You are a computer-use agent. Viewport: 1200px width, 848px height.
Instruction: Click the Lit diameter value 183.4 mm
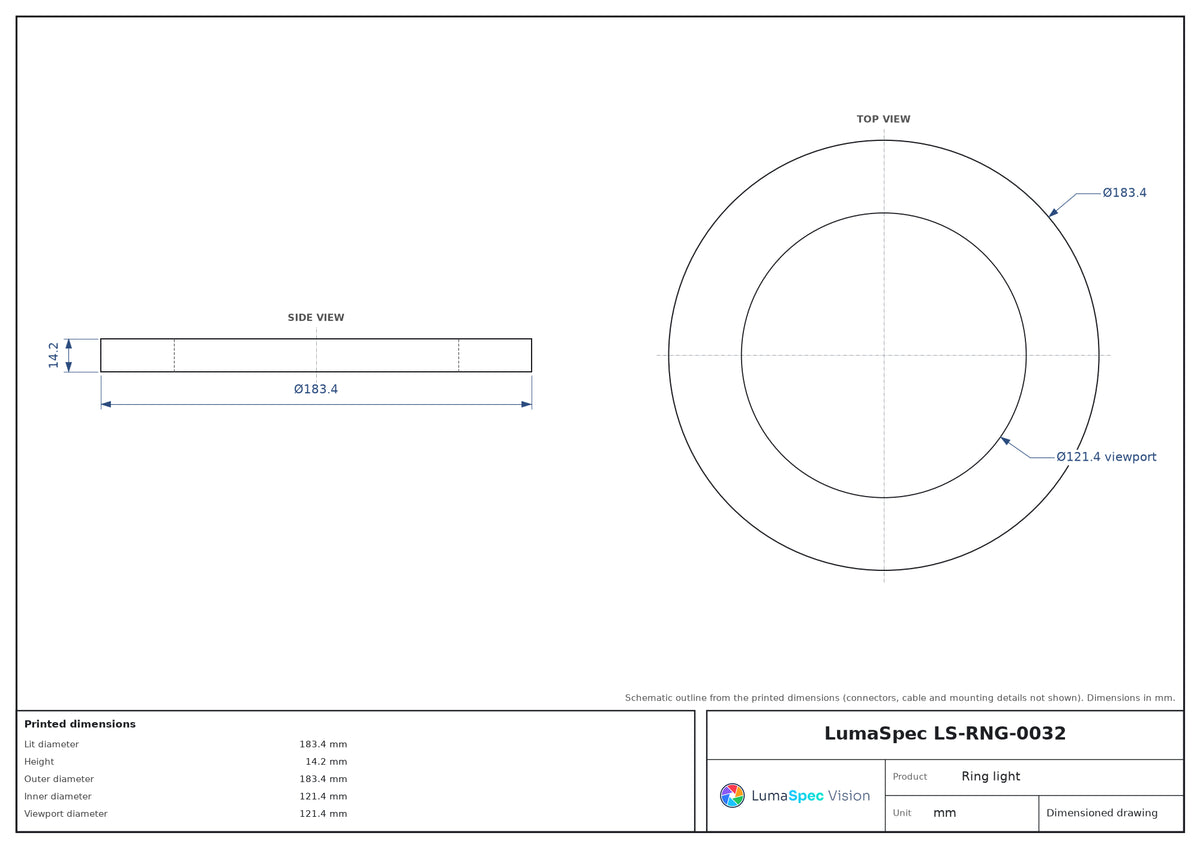point(323,744)
